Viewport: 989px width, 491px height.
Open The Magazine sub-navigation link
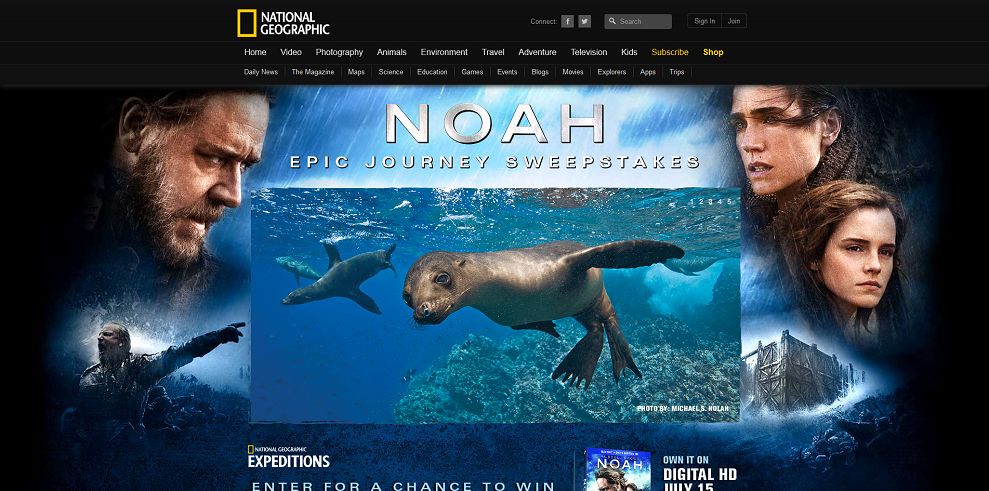coord(313,72)
